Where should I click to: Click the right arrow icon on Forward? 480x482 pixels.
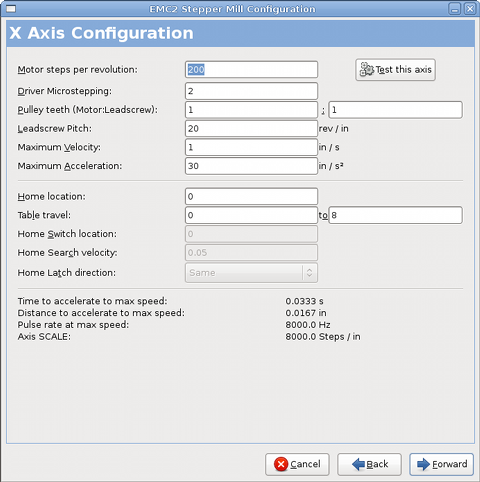click(423, 464)
